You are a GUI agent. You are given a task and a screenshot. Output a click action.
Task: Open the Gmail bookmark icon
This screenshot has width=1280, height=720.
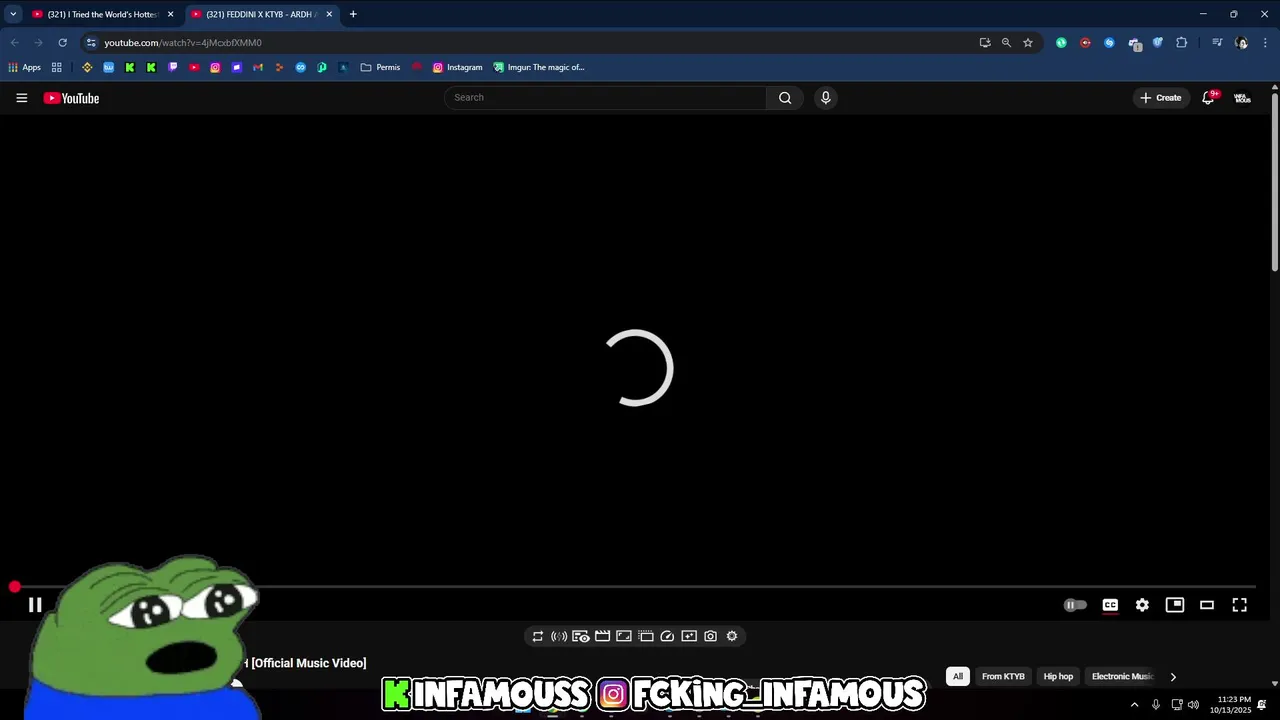(x=258, y=67)
